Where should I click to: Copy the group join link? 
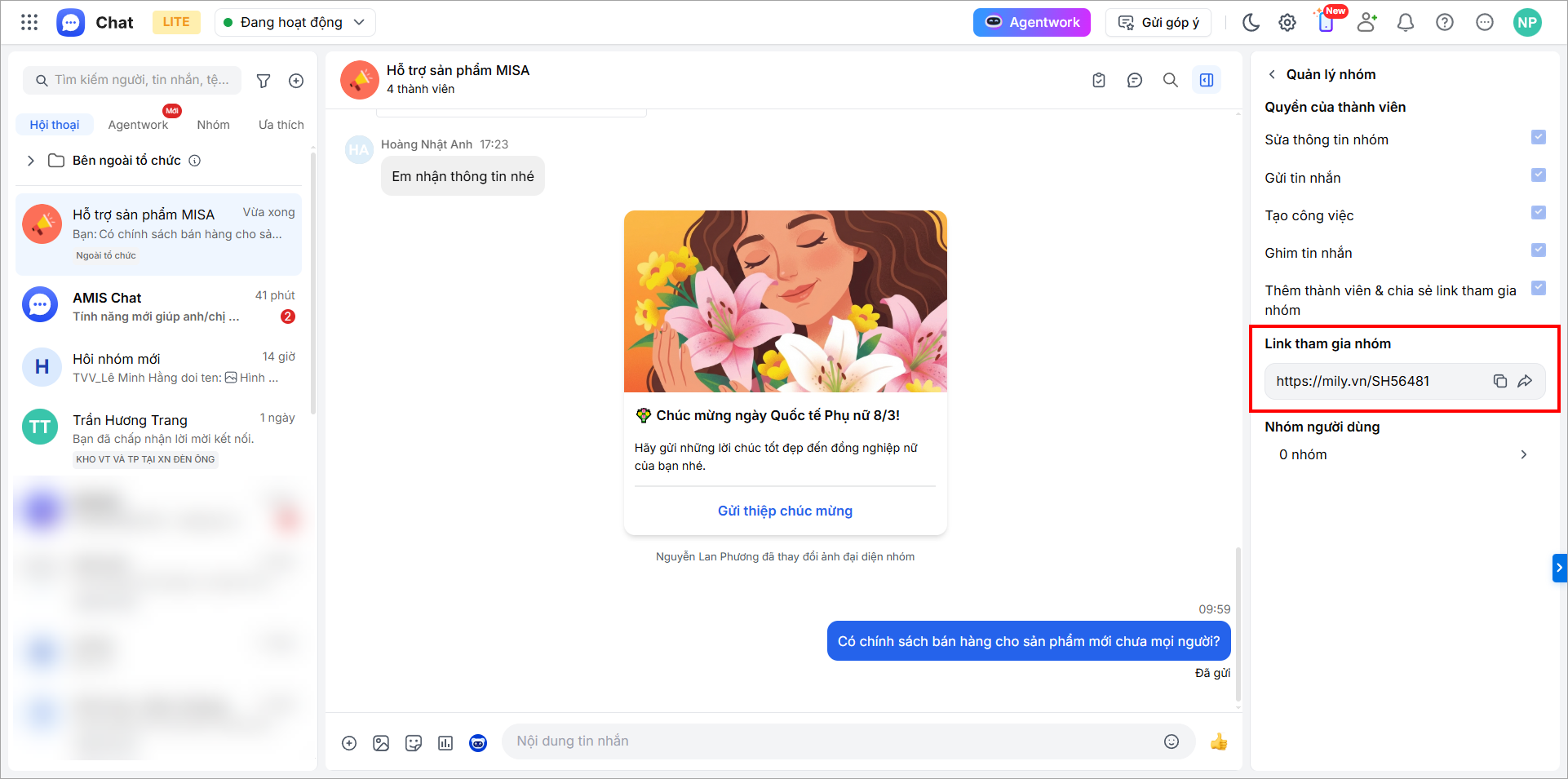[x=1500, y=381]
